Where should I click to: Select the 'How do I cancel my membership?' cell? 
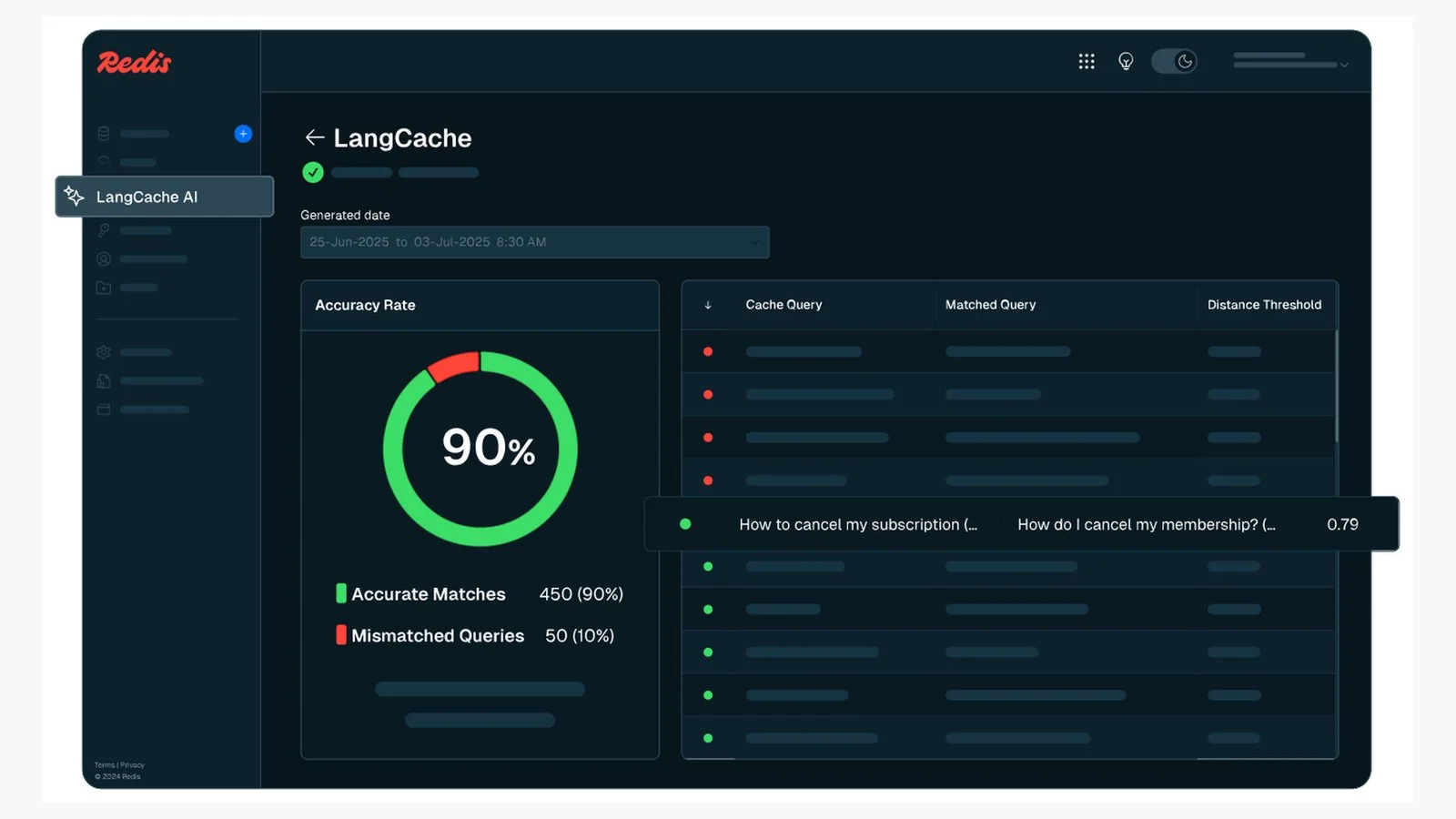click(1147, 524)
